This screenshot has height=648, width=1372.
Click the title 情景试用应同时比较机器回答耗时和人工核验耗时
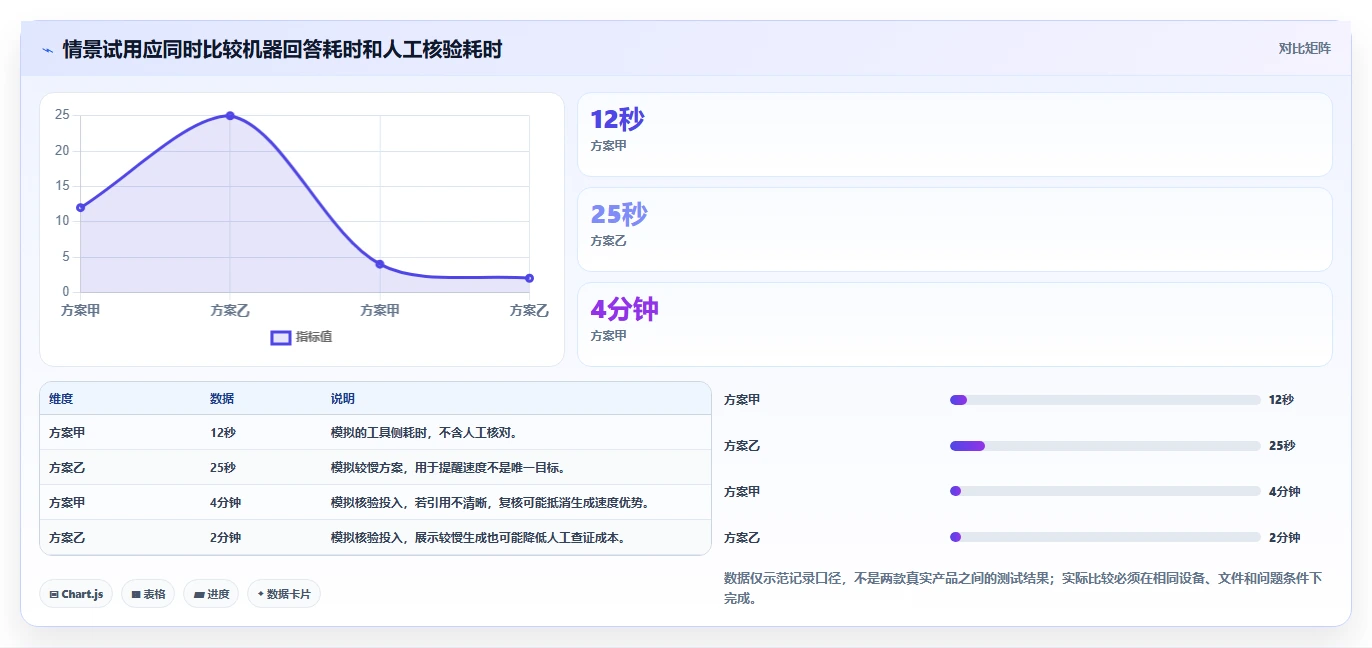point(282,49)
